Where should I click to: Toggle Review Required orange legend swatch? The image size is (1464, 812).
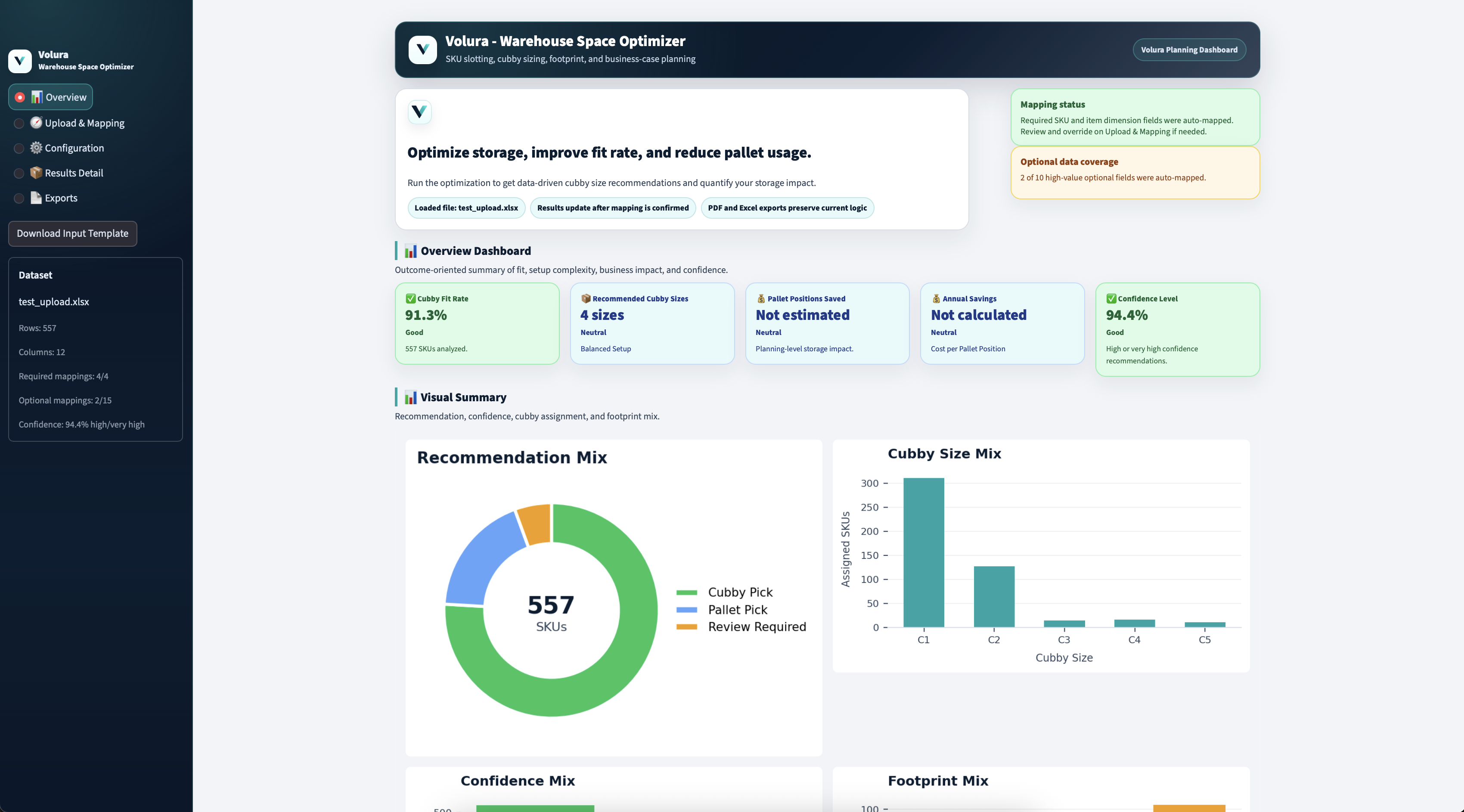pos(686,627)
